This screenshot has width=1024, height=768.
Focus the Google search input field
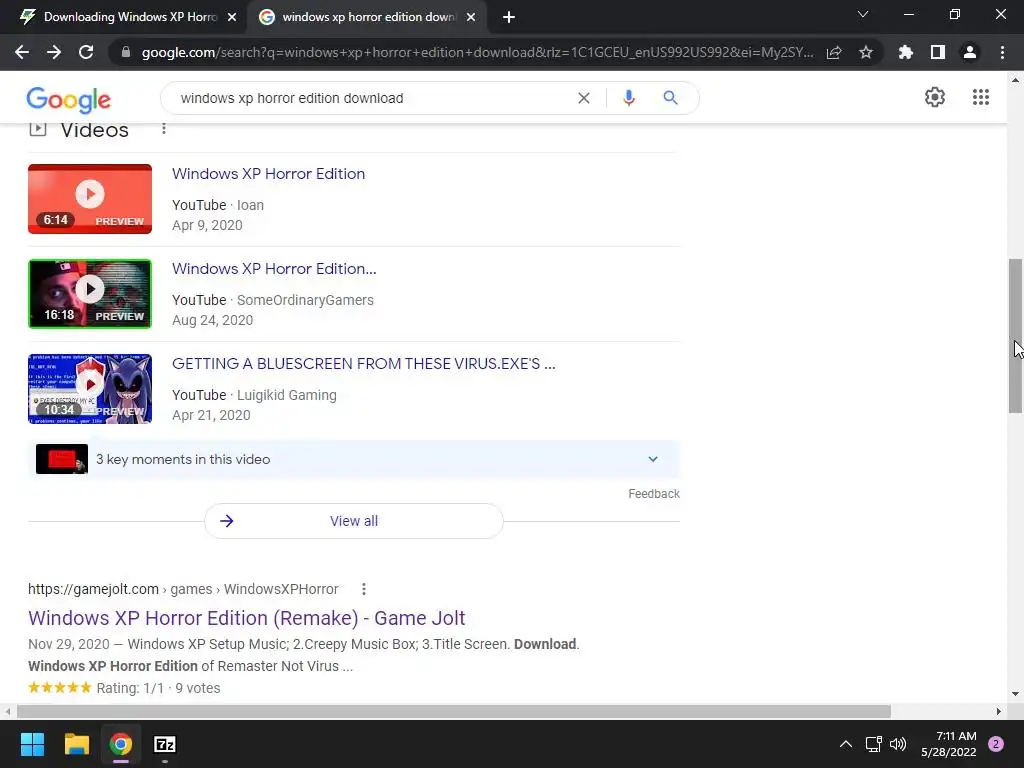coord(372,98)
